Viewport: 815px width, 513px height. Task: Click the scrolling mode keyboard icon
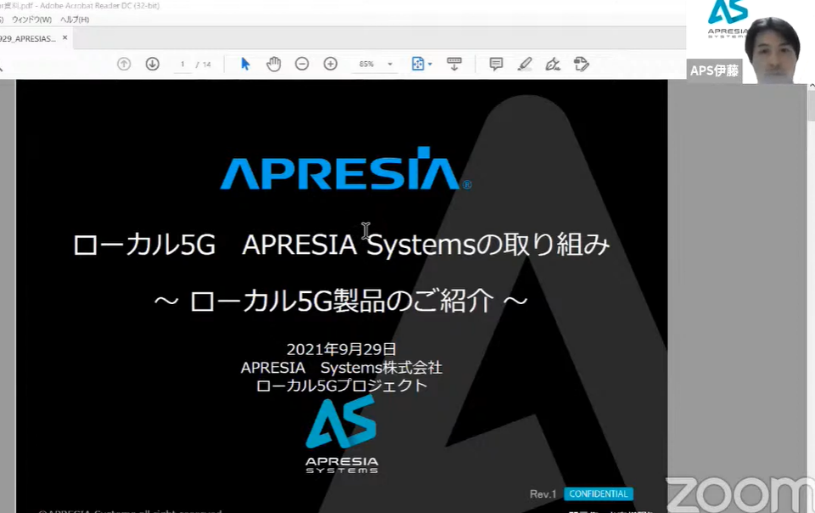click(454, 64)
